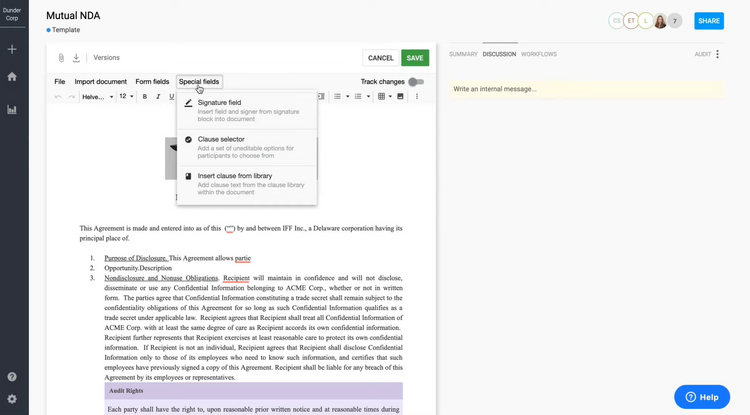Open the Helvetica font family dropdown
The height and width of the screenshot is (415, 750).
(x=98, y=97)
